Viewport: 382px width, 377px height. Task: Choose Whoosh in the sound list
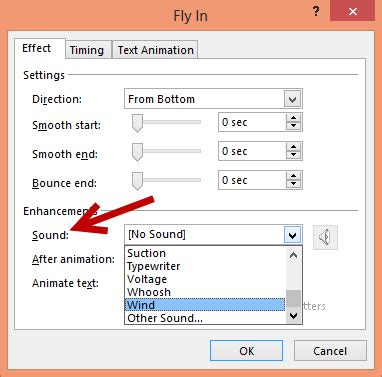(x=205, y=292)
